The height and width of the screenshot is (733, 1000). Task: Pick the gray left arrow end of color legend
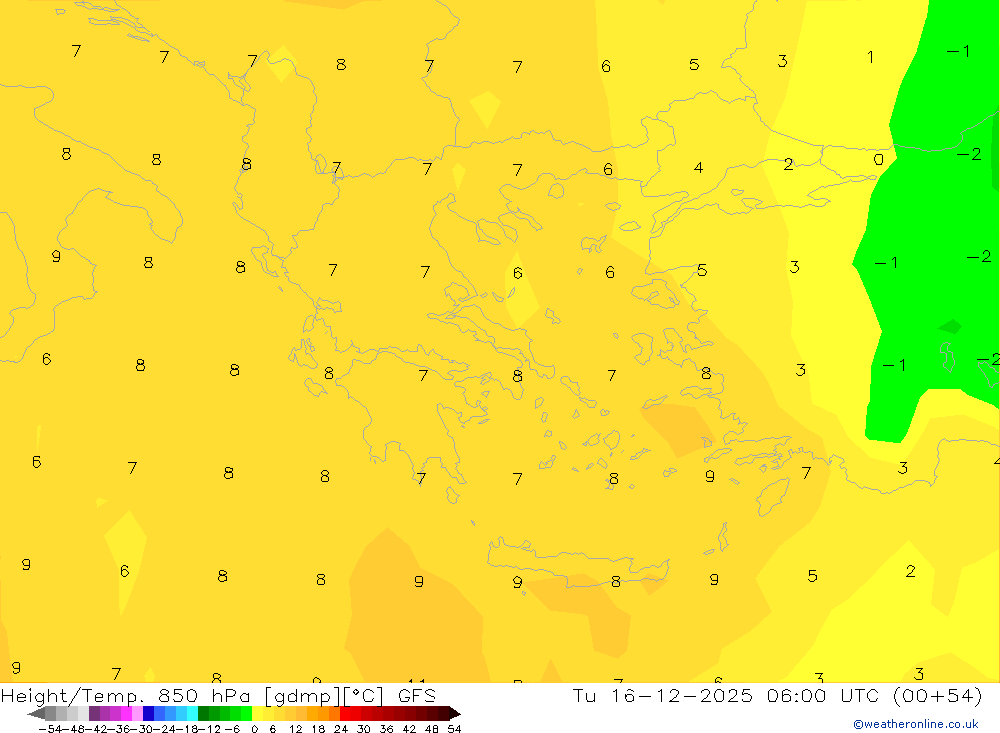pos(37,714)
